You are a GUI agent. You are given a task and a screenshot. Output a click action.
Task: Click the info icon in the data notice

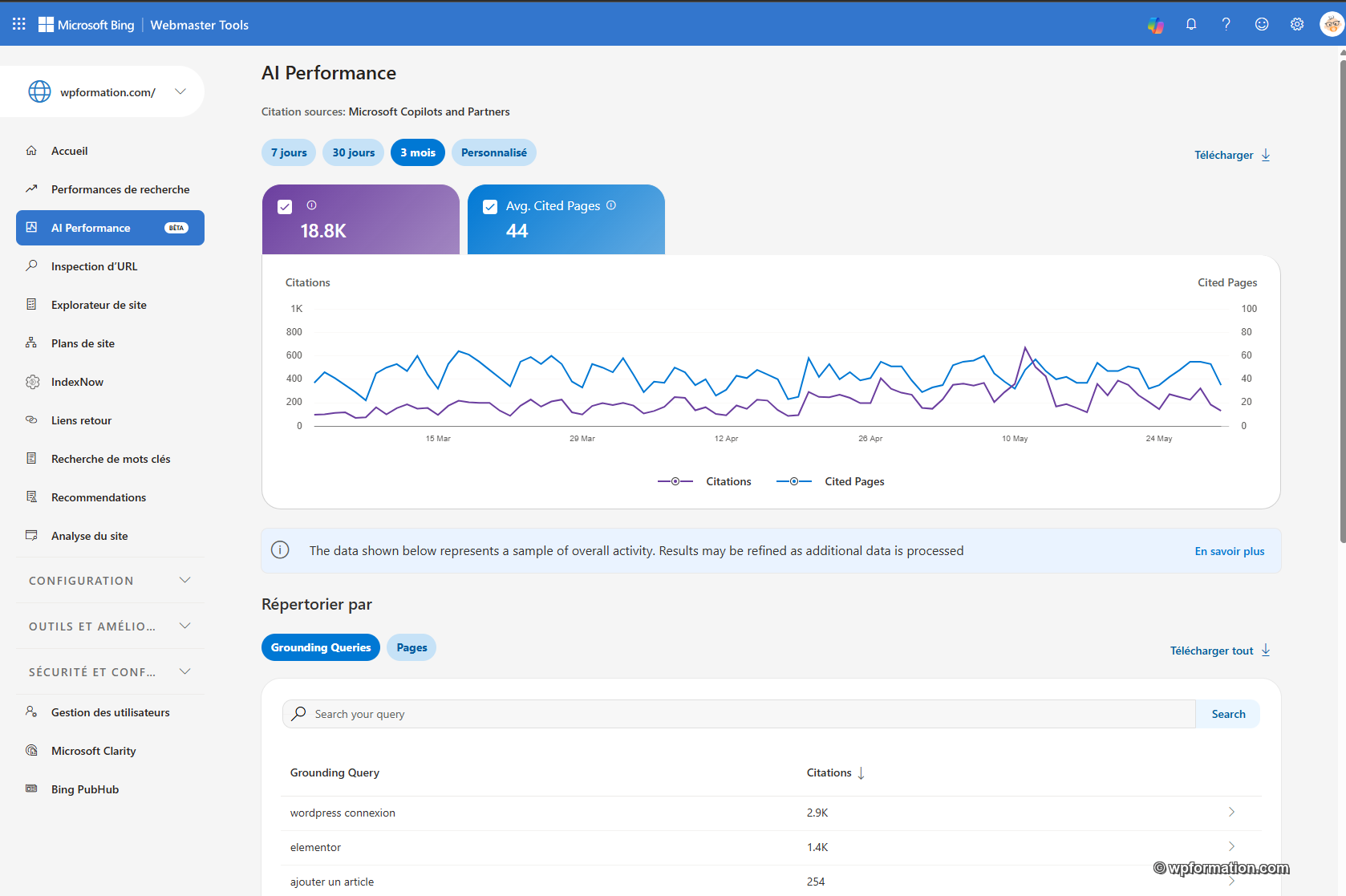click(x=280, y=550)
